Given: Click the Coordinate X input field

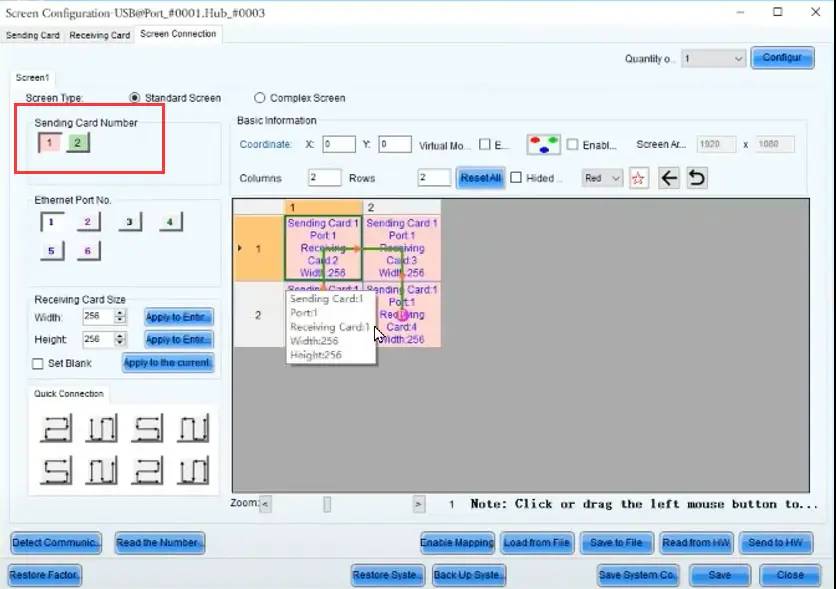Looking at the screenshot, I should (339, 144).
